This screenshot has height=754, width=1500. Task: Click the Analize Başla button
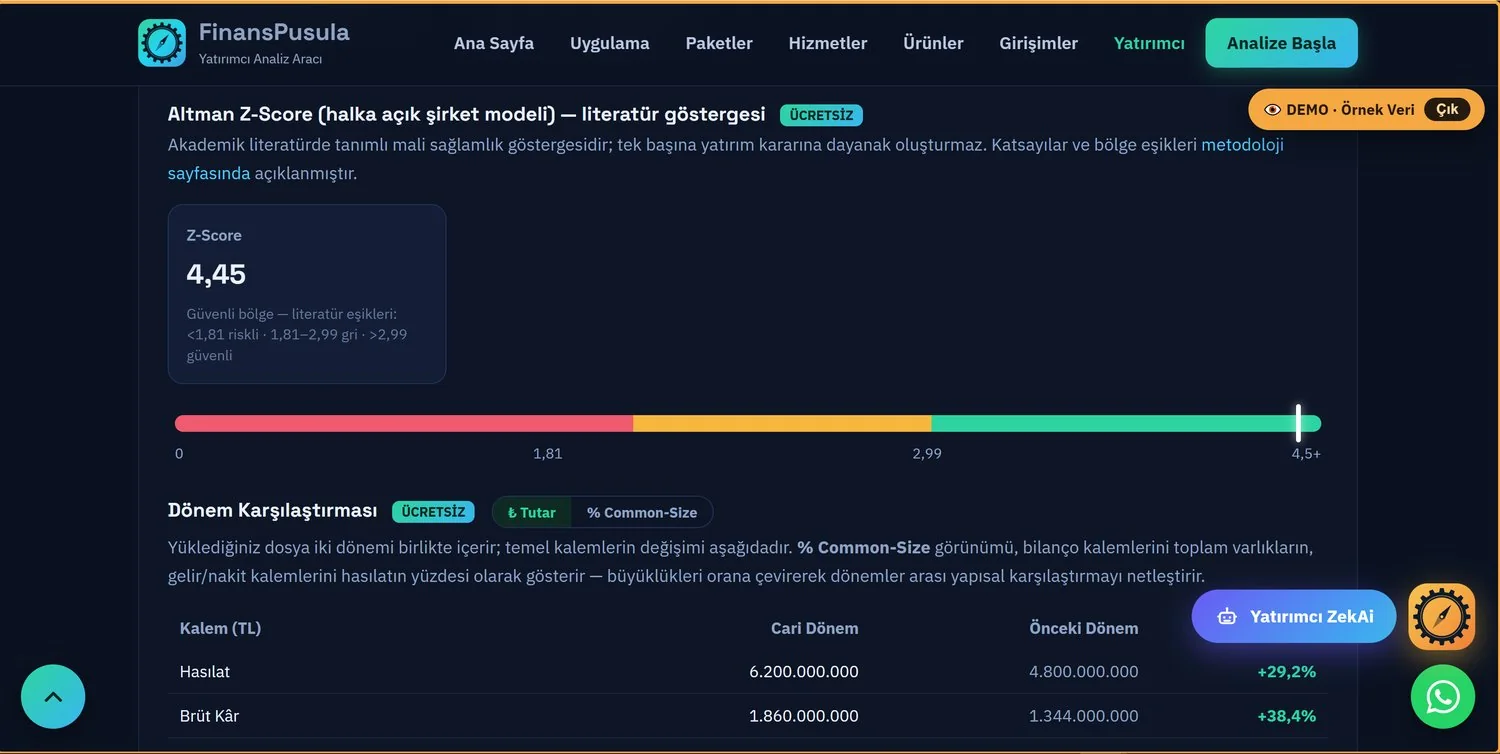point(1281,43)
